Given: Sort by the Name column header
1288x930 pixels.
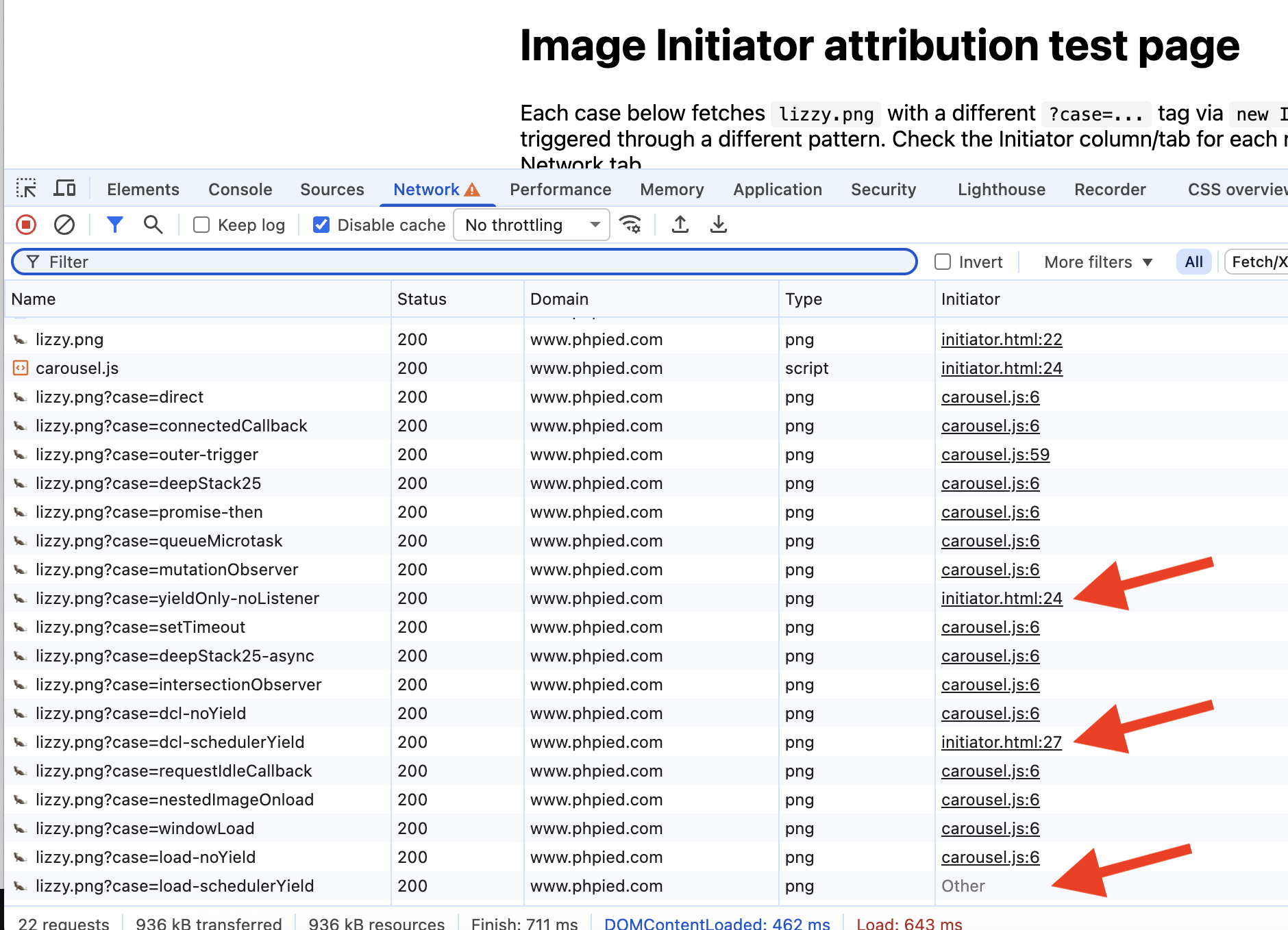Looking at the screenshot, I should click(x=197, y=299).
